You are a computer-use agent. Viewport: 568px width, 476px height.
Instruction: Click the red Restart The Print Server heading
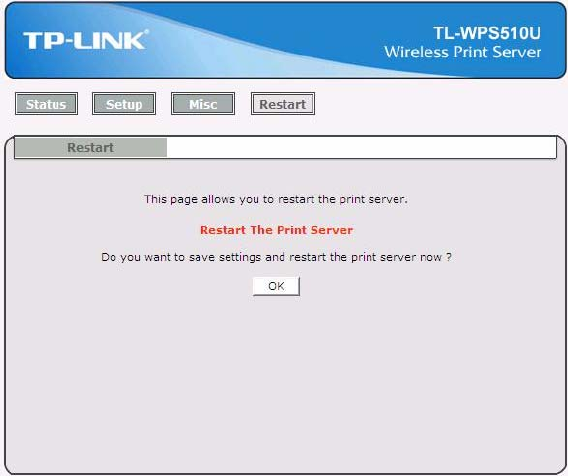click(276, 230)
